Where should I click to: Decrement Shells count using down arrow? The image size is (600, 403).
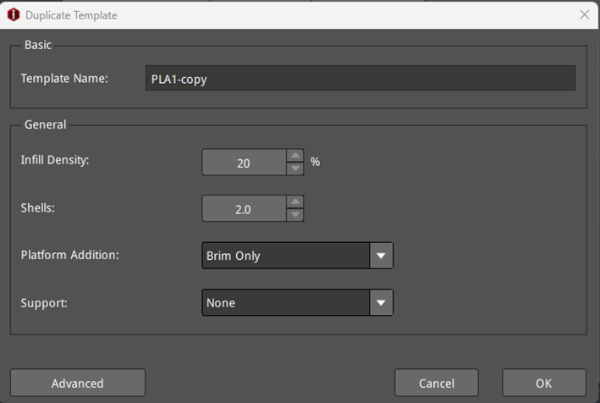294,215
